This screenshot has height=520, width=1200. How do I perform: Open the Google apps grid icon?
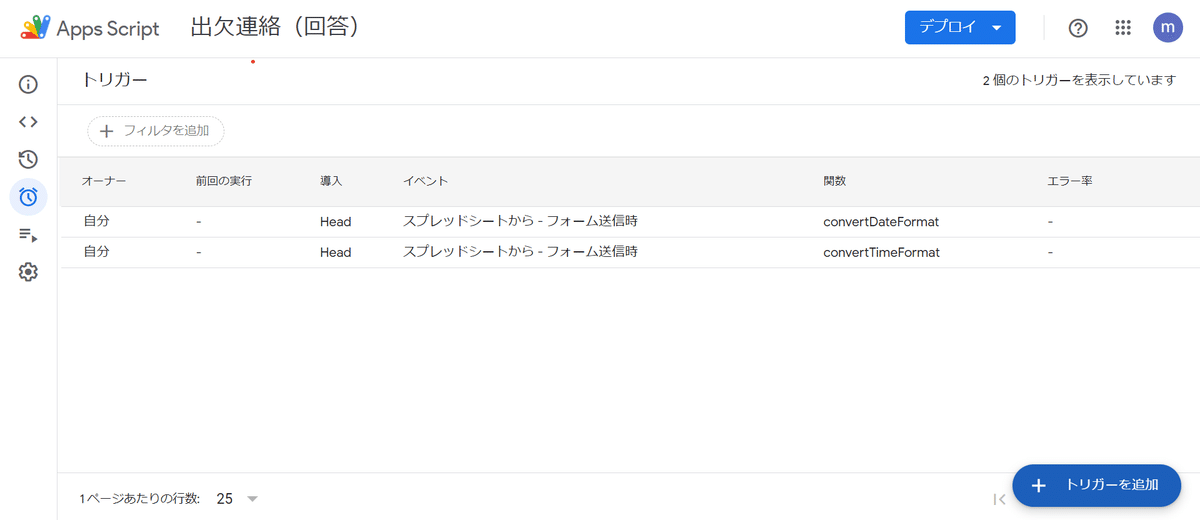1123,28
